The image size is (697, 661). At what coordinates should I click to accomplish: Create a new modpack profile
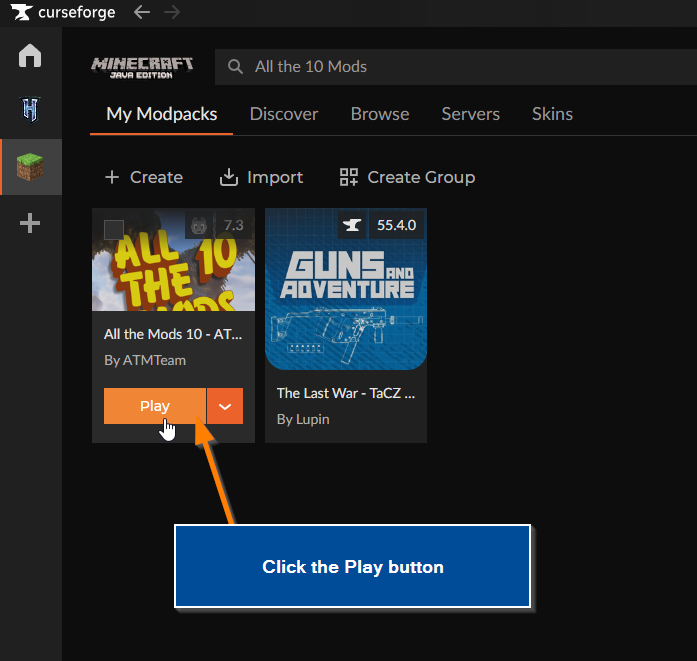click(x=144, y=177)
